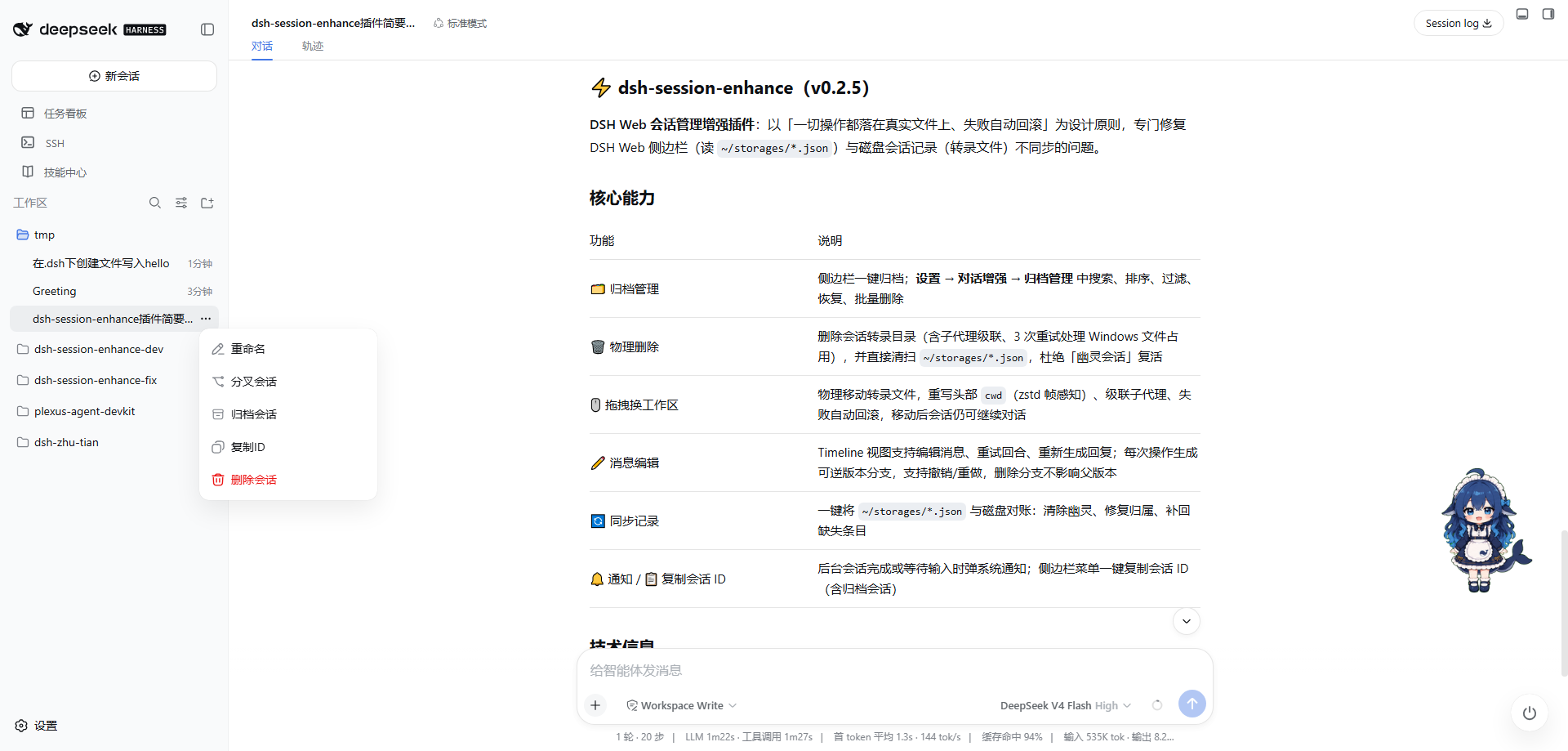The width and height of the screenshot is (1568, 751).
Task: Click the 核心能力 heading
Action: tap(622, 198)
